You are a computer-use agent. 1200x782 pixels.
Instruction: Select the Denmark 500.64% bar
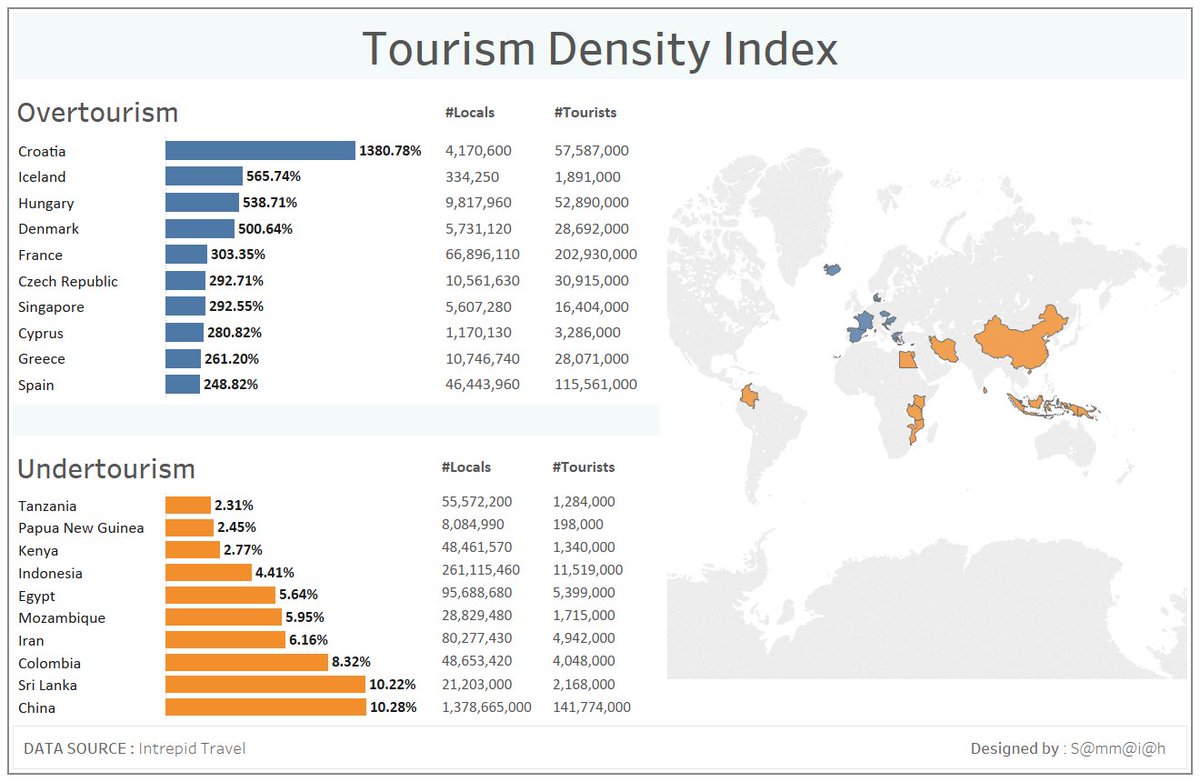[x=199, y=228]
